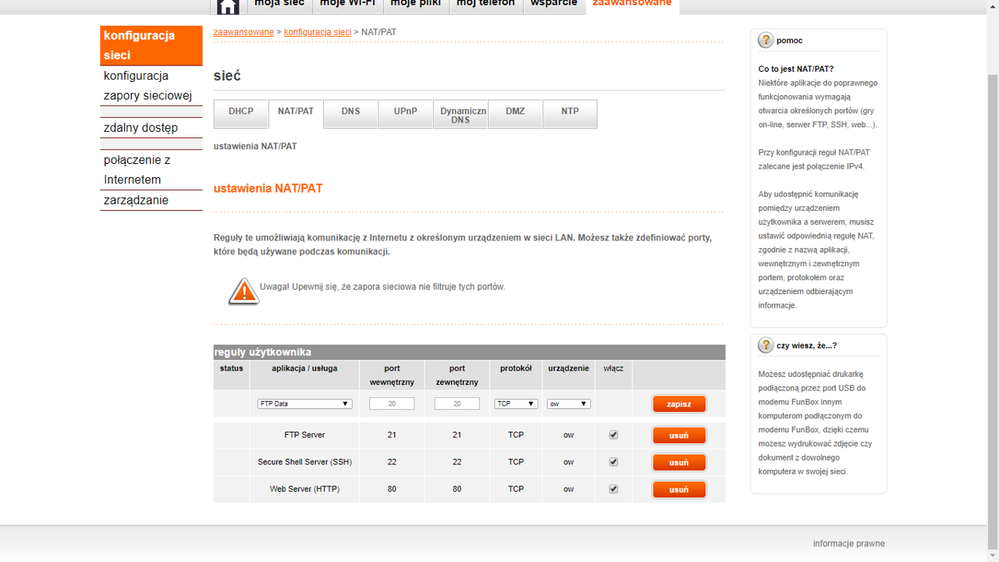Screen dimensions: 999x562
Task: Delete the FTP Server rule with usuń
Action: coord(679,435)
